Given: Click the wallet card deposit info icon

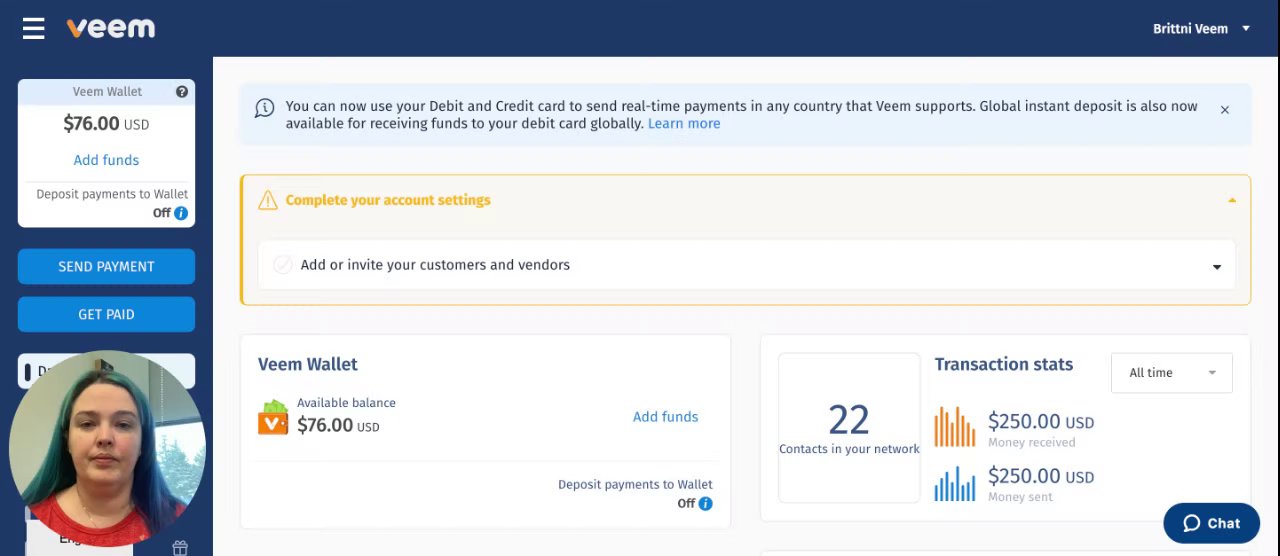Looking at the screenshot, I should 705,504.
